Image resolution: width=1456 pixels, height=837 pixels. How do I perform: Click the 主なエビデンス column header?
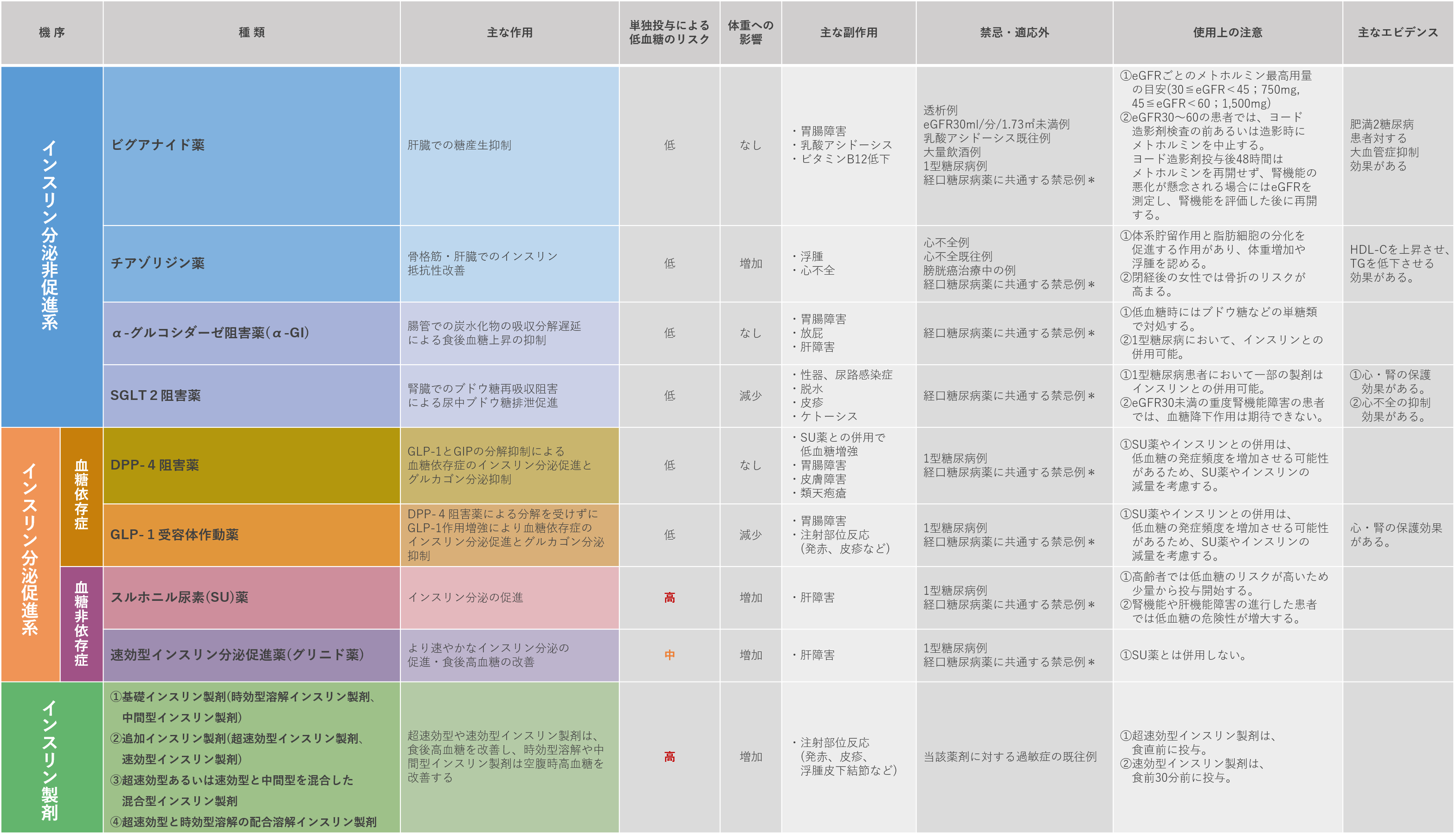click(x=1398, y=33)
